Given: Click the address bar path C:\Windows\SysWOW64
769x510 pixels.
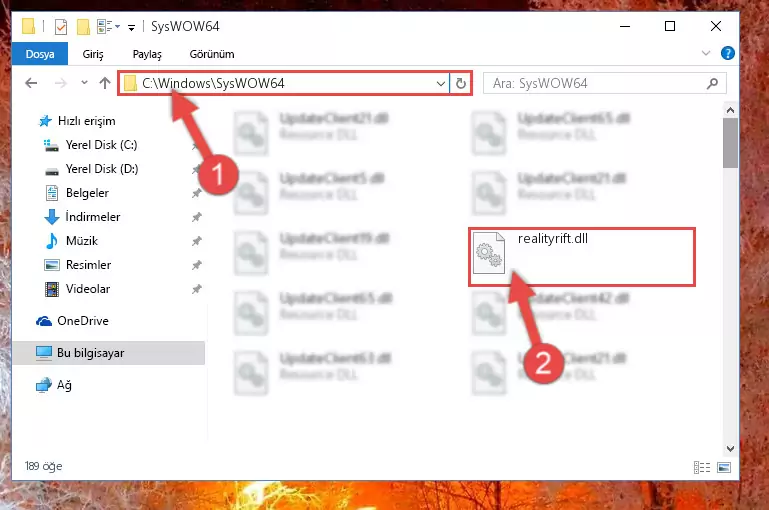Looking at the screenshot, I should tap(213, 83).
